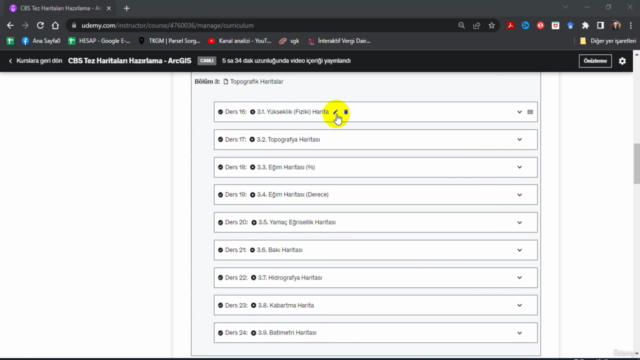
Task: Open Diğer yer işaretleri bookmarks folder
Action: (x=608, y=41)
